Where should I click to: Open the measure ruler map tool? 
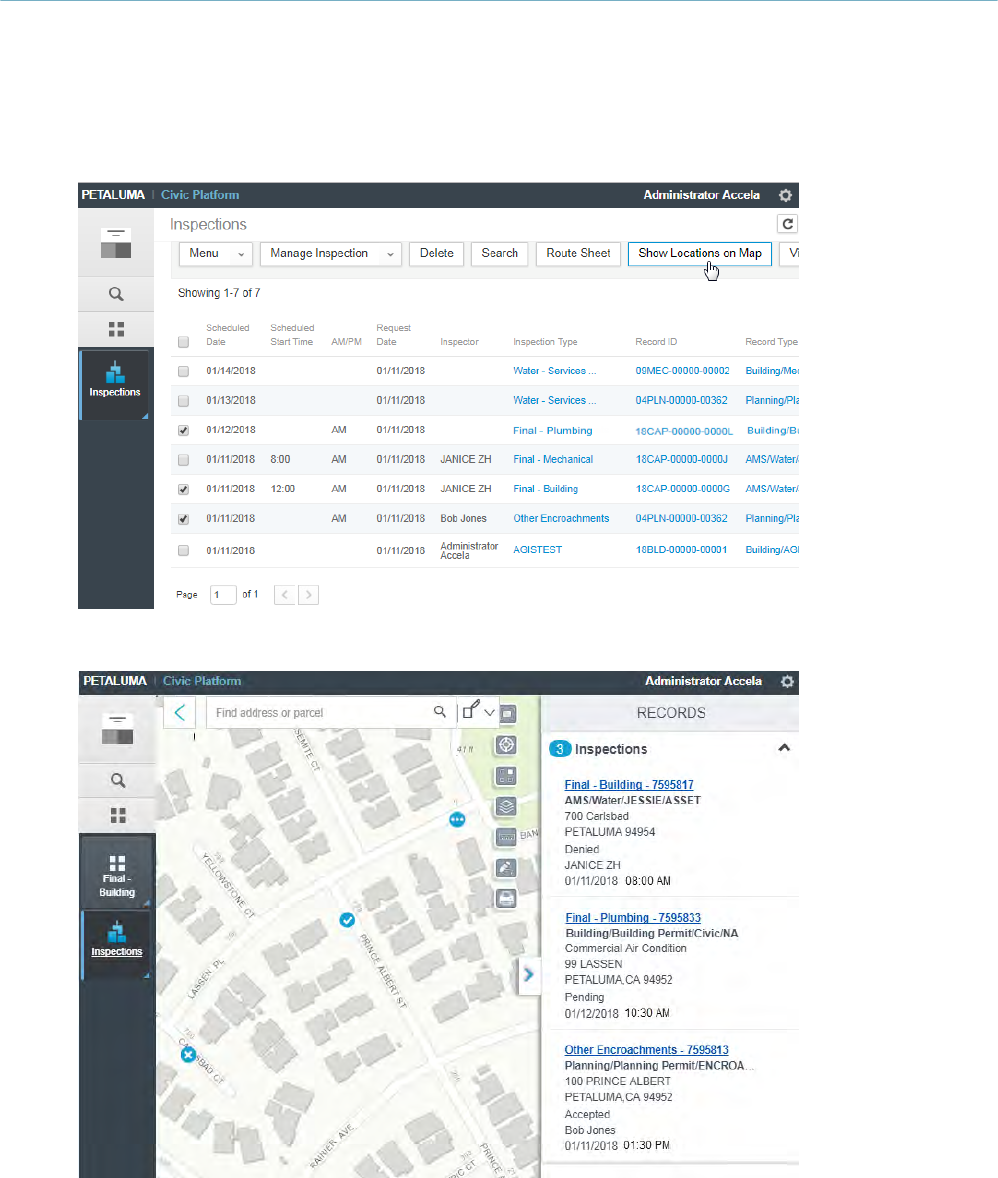(x=507, y=837)
